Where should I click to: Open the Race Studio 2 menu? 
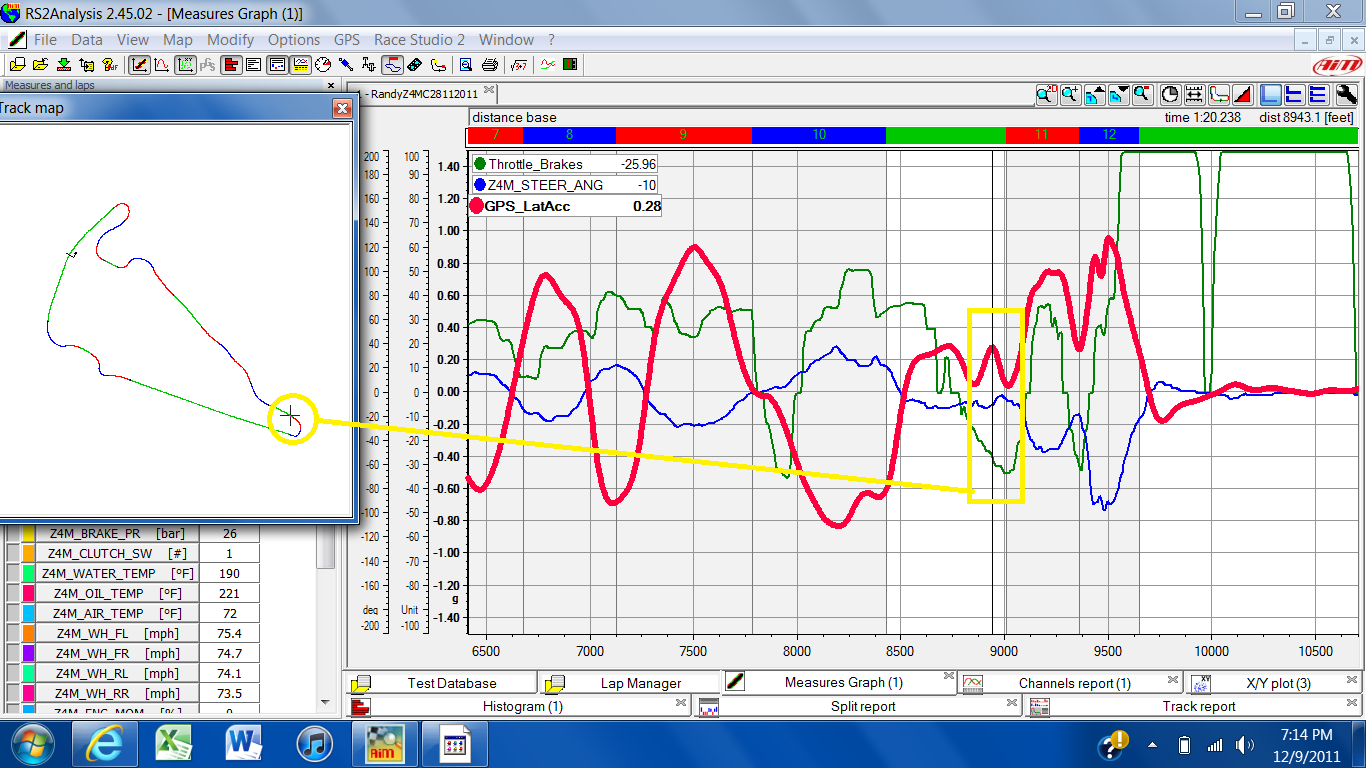(419, 40)
